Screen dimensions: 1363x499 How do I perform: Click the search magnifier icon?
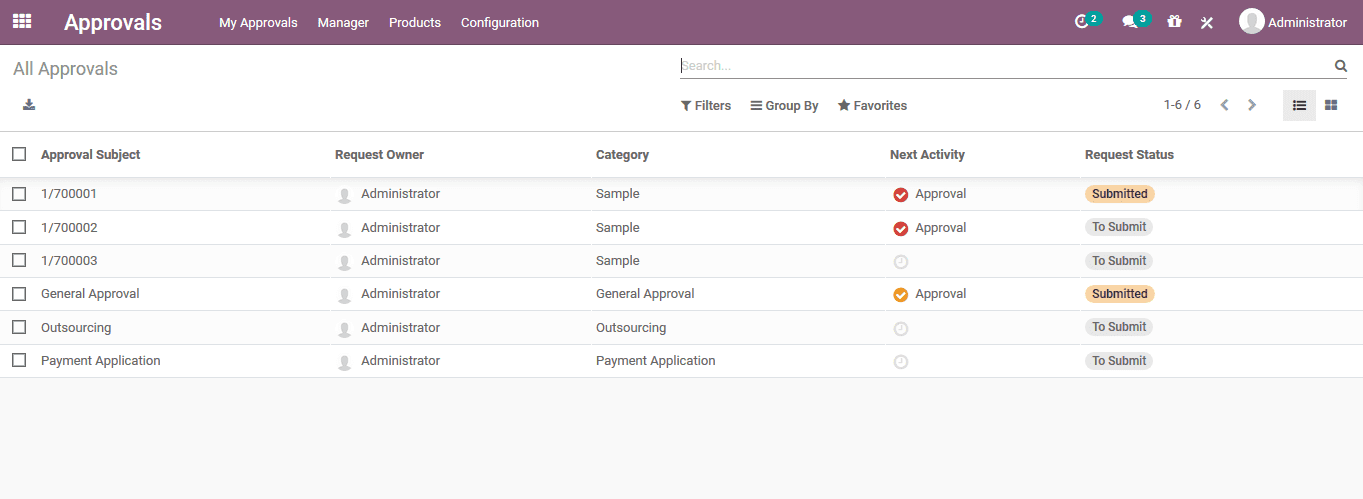pyautogui.click(x=1341, y=66)
